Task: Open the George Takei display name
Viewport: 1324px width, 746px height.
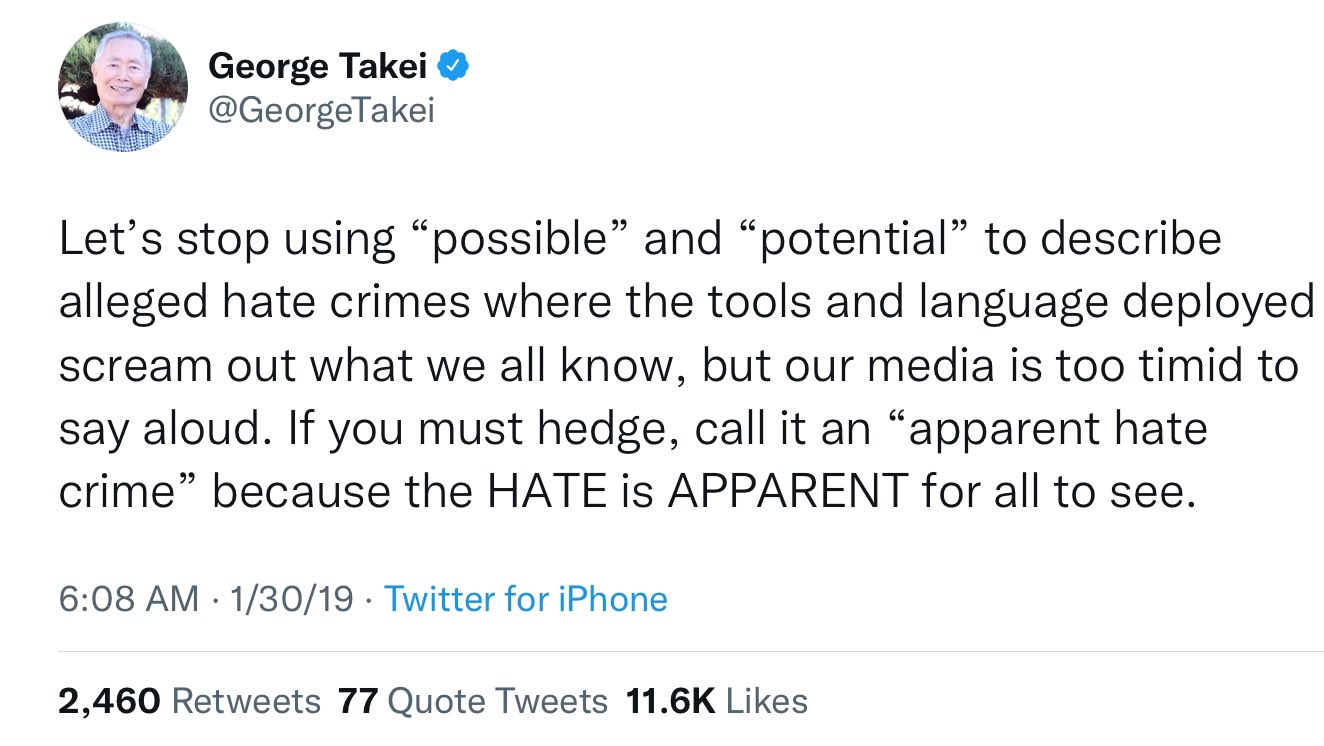Action: pyautogui.click(x=318, y=67)
